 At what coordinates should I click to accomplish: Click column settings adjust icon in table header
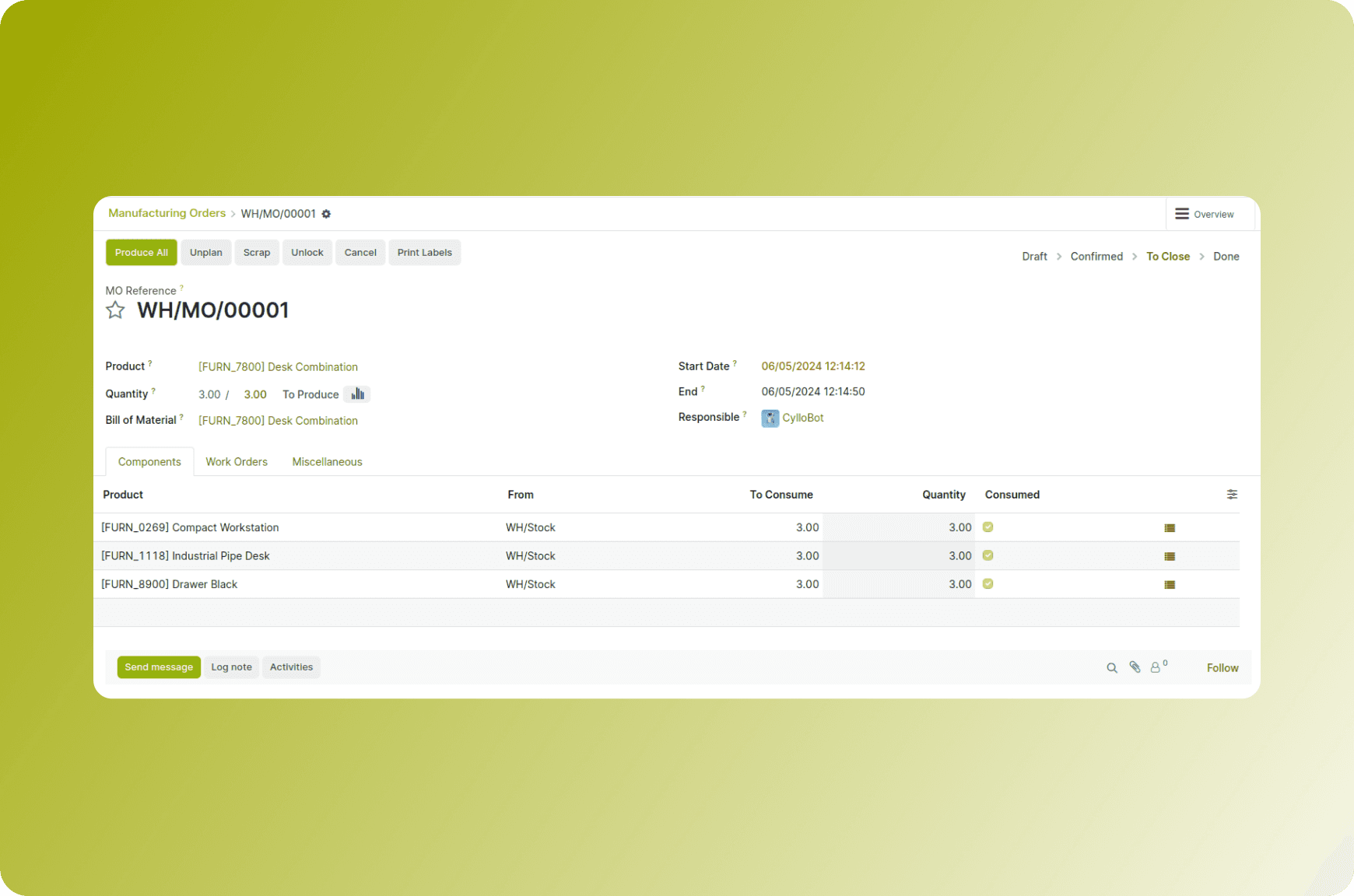1232,495
